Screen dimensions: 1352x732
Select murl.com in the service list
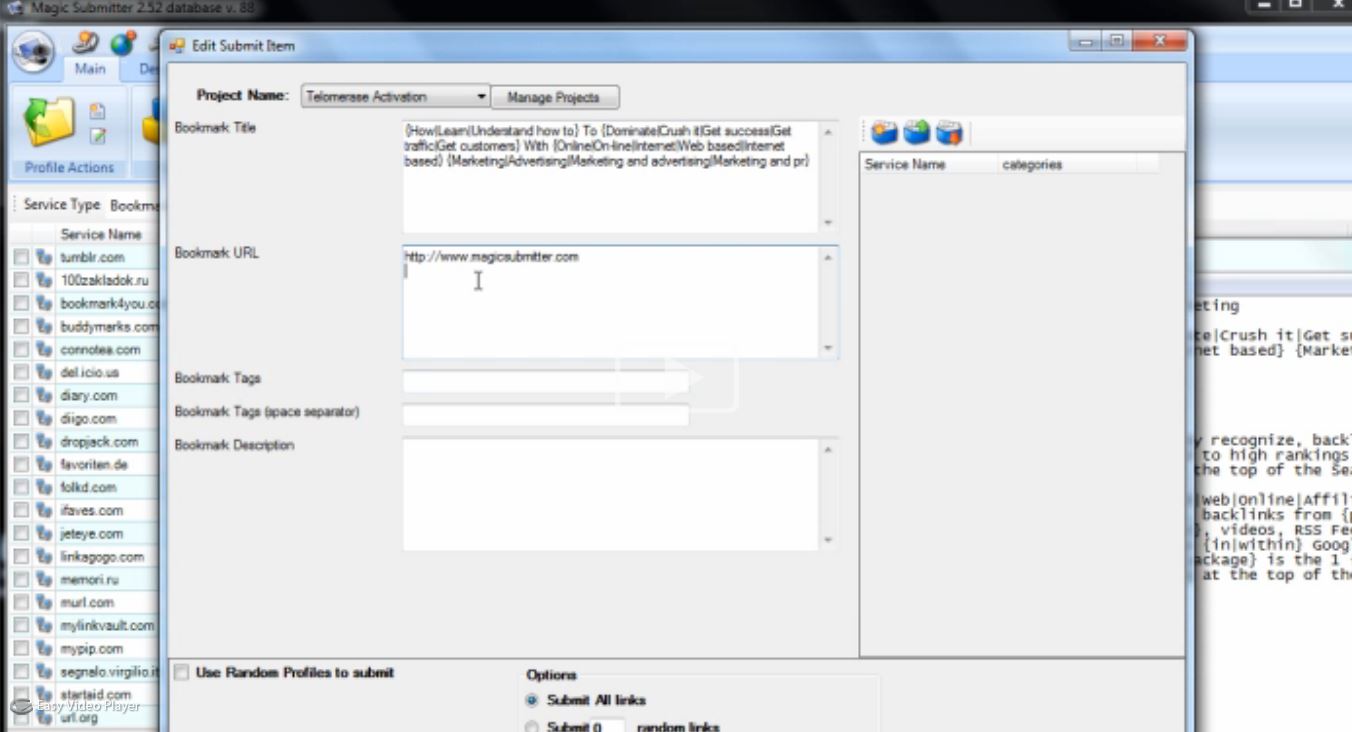87,603
